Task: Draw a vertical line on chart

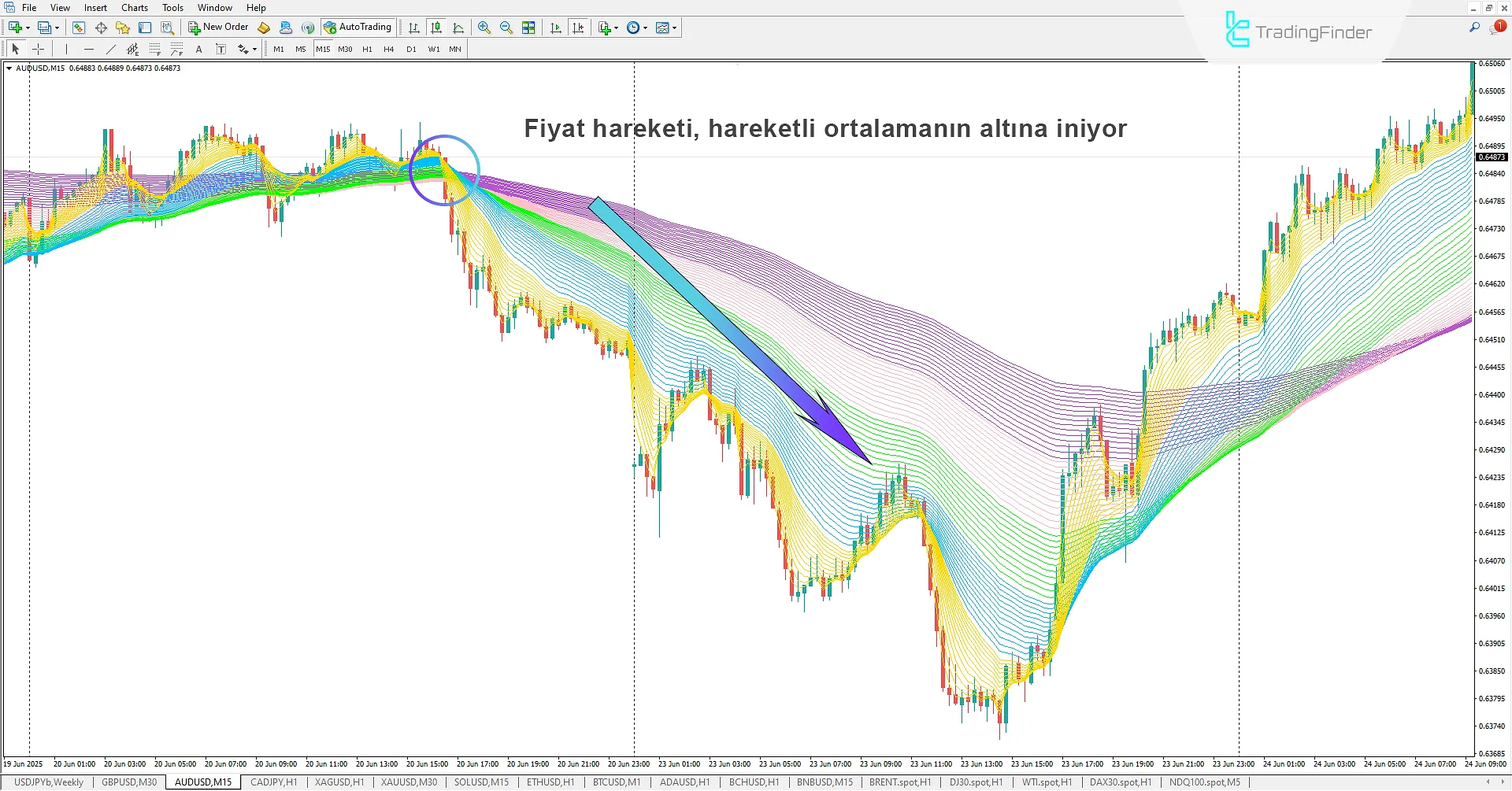Action: (66, 49)
